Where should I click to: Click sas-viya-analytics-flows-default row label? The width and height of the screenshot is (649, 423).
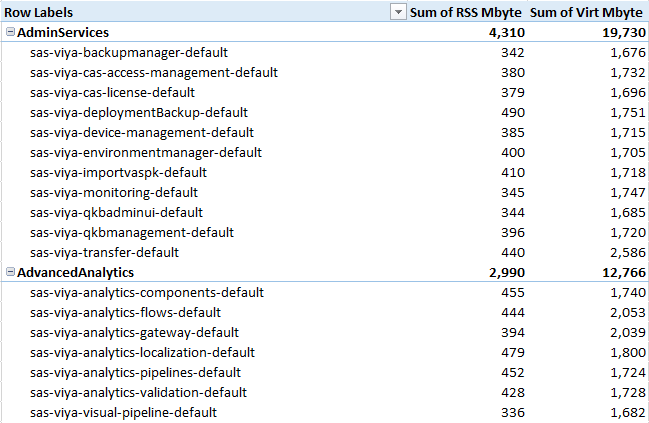pyautogui.click(x=125, y=312)
